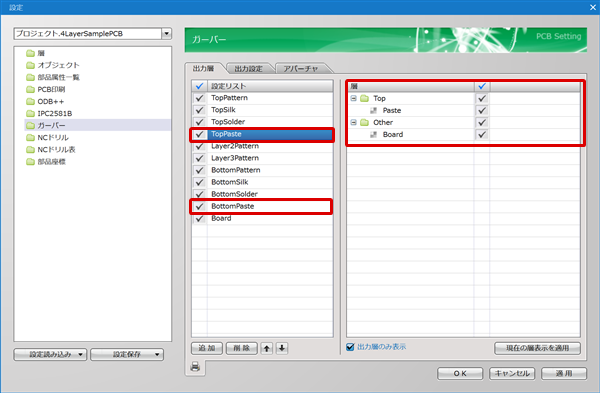Click the Other folder icon in the layer panel
Viewport: 600px width, 393px height.
(x=365, y=122)
